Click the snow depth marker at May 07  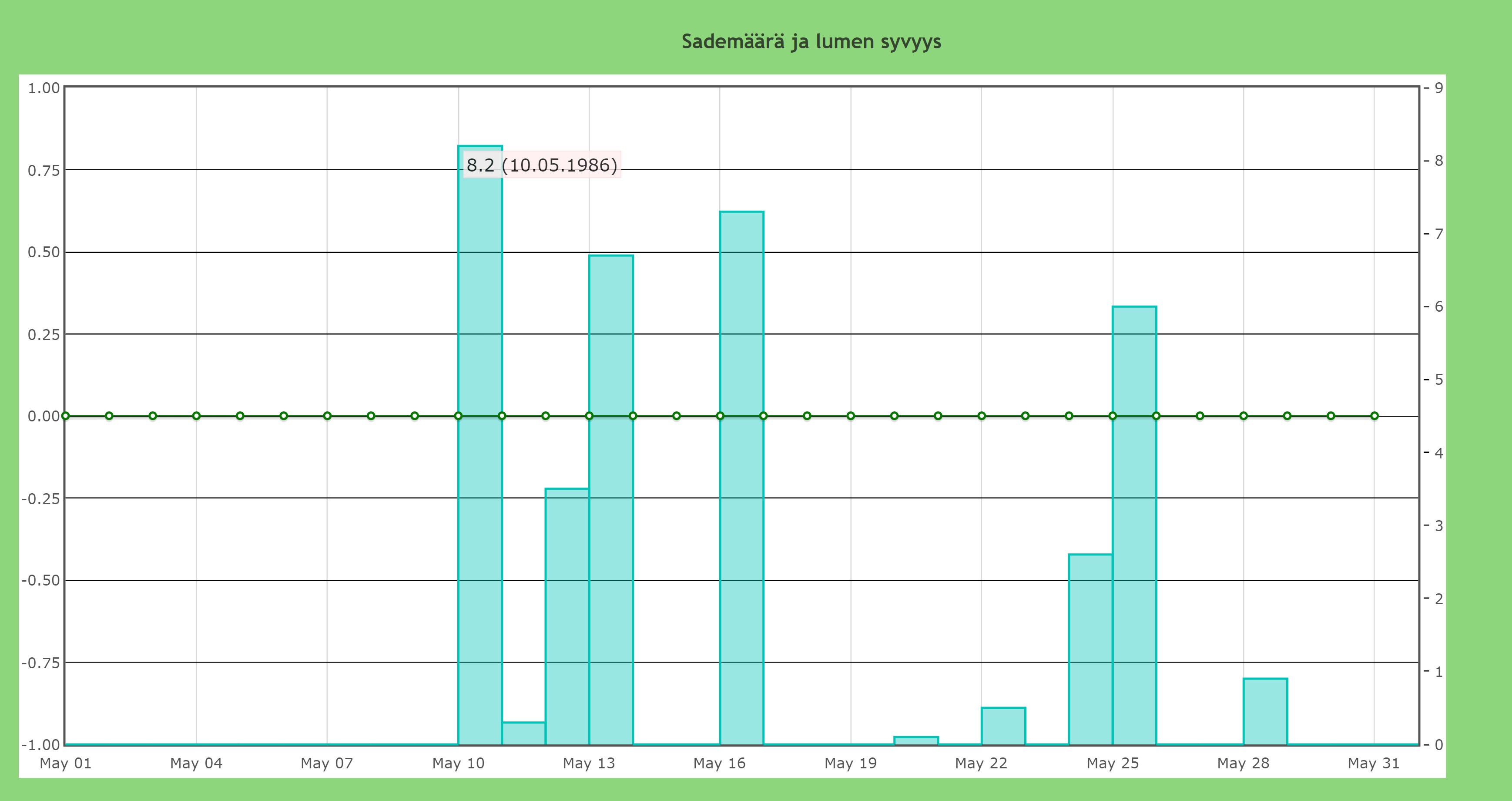click(328, 416)
